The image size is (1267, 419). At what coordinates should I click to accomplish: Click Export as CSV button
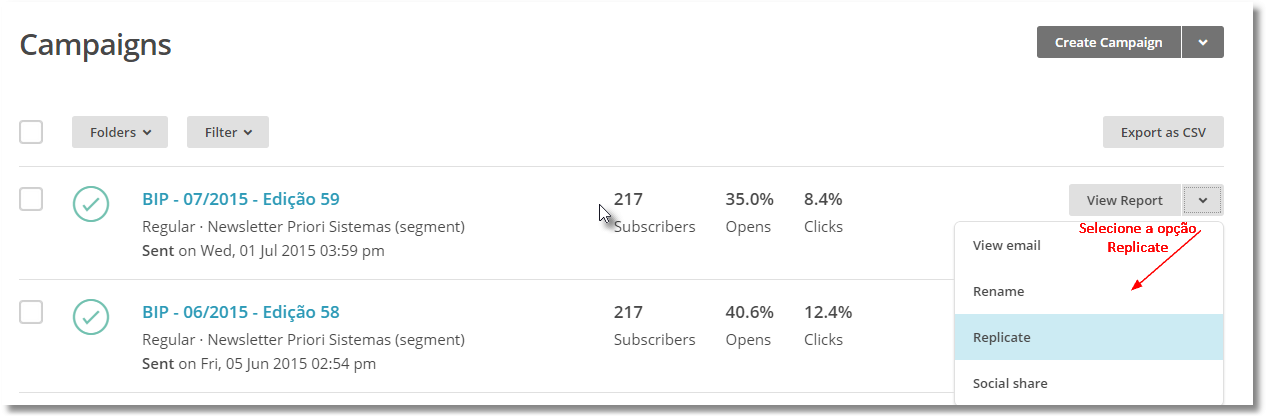pyautogui.click(x=1163, y=132)
